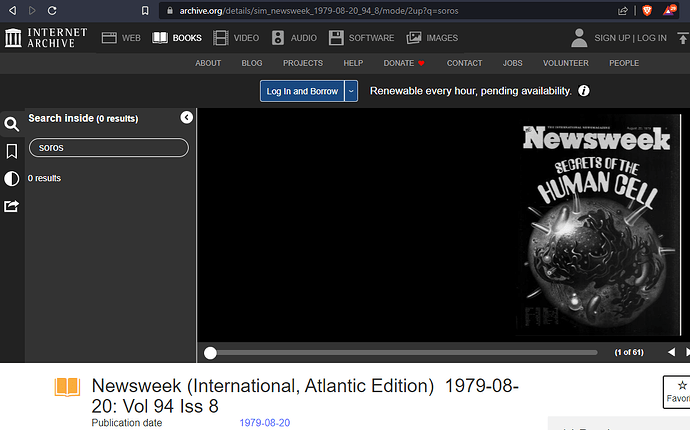Click the lock icon in address bar

[170, 11]
